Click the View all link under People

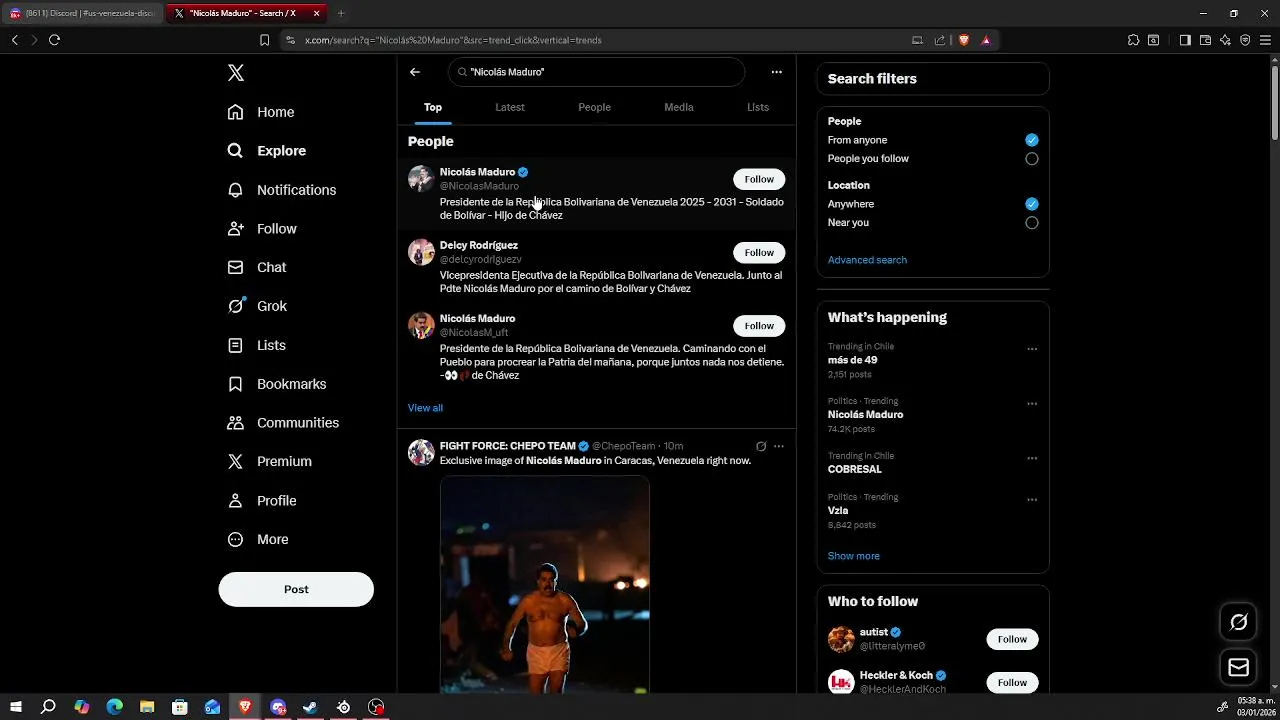[425, 408]
